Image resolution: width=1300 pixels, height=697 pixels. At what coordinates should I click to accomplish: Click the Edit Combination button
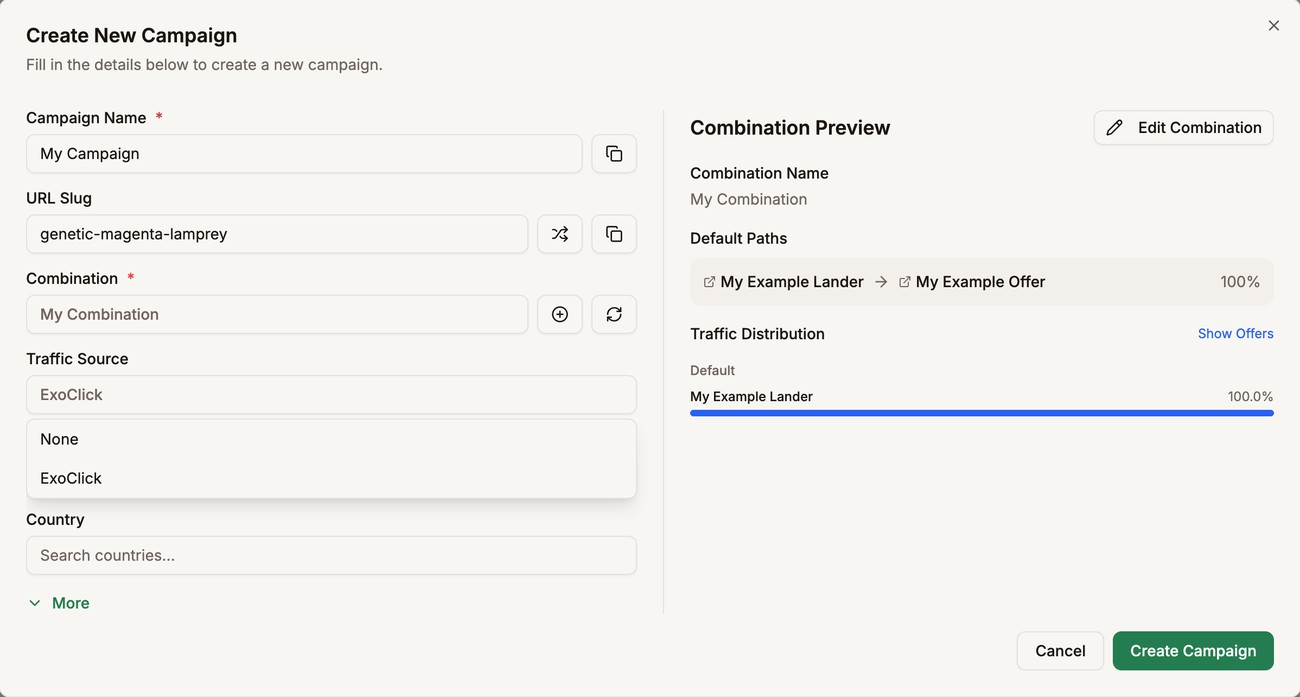(1183, 128)
